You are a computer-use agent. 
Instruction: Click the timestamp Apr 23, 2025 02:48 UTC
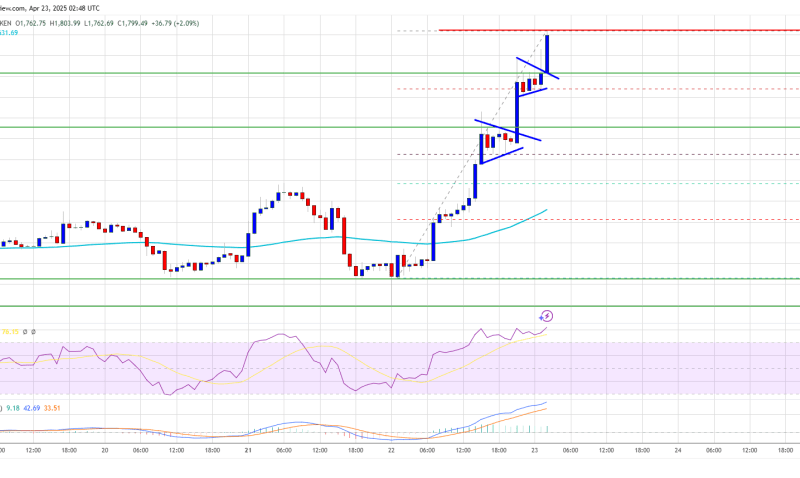(65, 8)
